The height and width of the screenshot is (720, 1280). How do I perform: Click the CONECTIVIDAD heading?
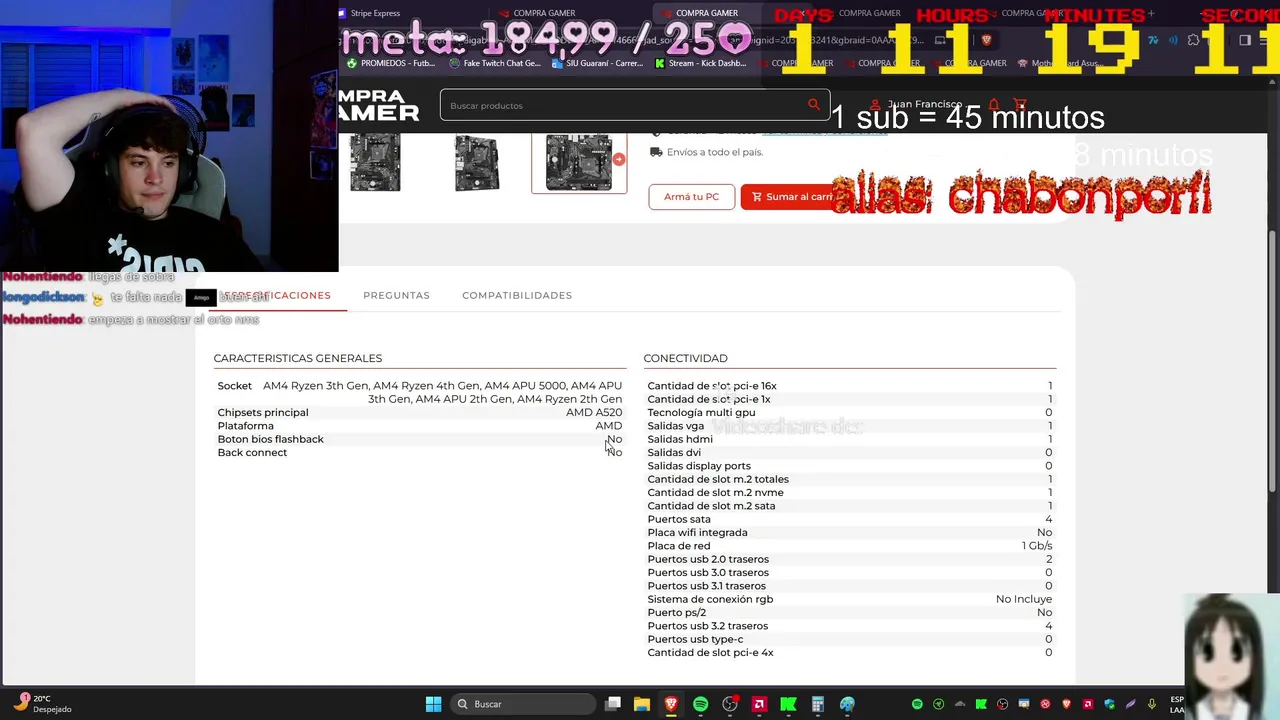point(686,358)
